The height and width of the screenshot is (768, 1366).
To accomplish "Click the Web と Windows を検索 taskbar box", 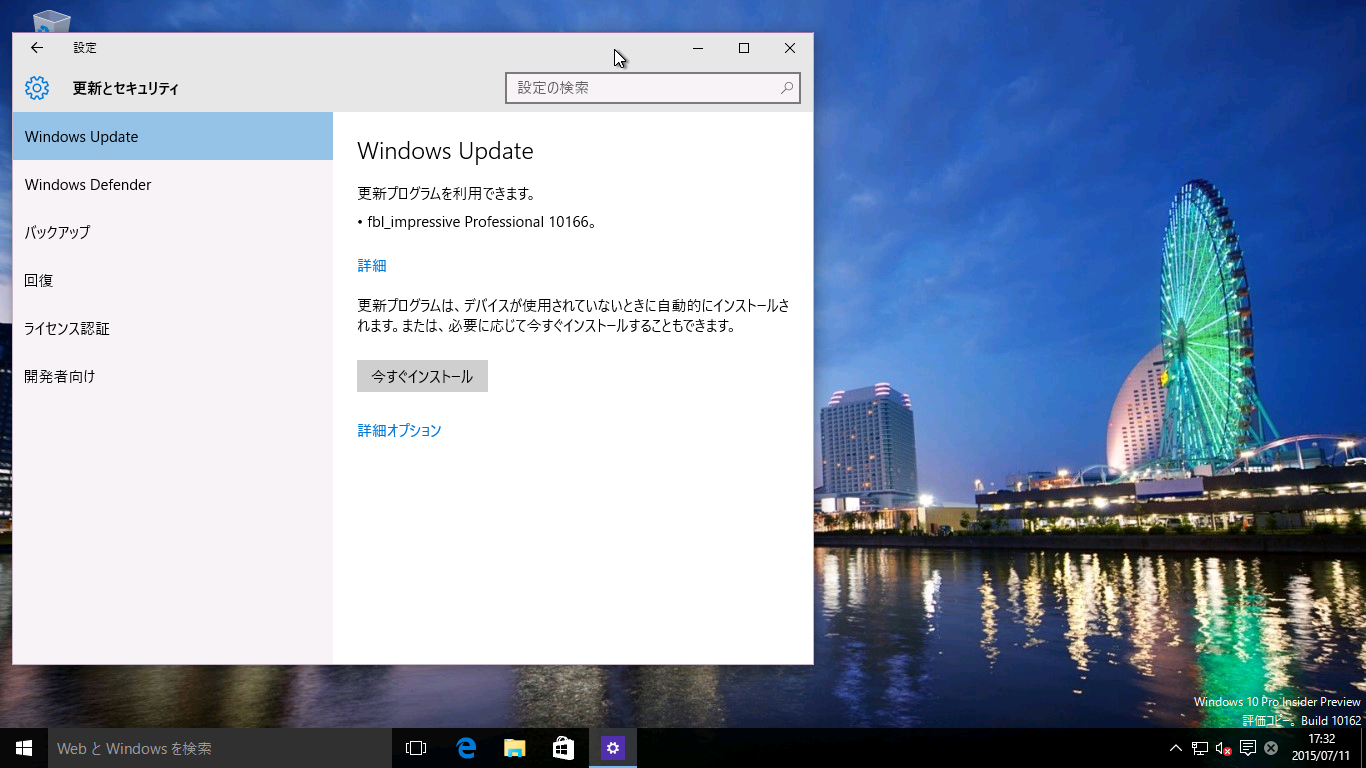I will (220, 748).
